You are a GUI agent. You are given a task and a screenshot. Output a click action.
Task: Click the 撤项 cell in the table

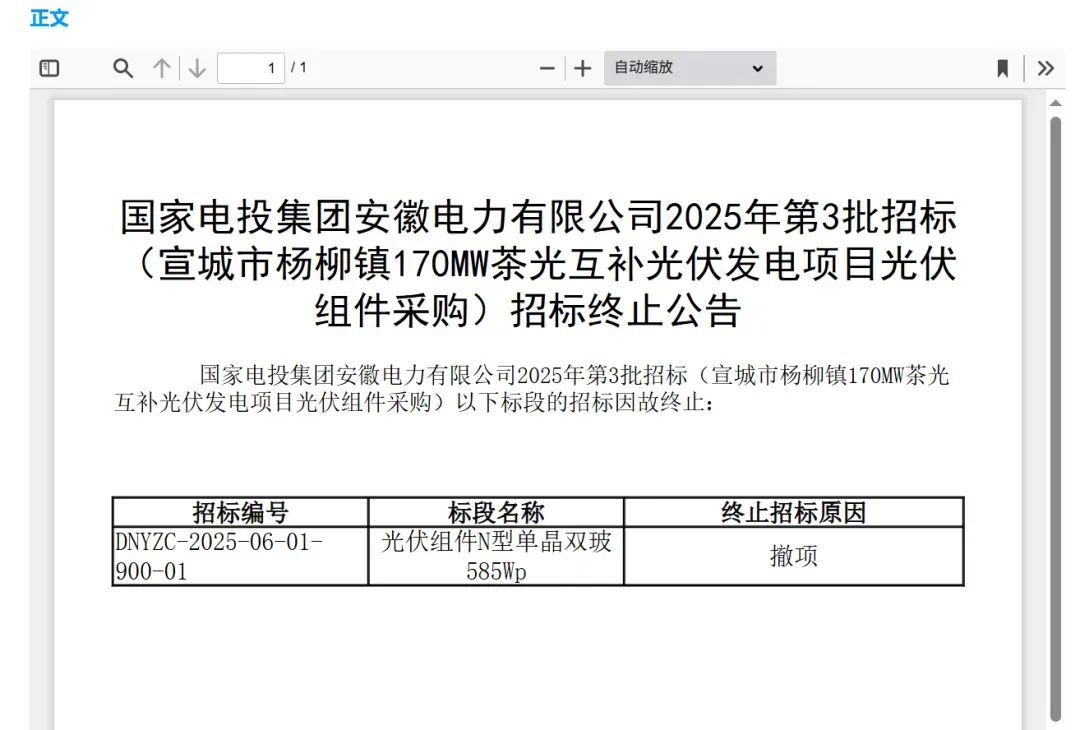(x=793, y=556)
